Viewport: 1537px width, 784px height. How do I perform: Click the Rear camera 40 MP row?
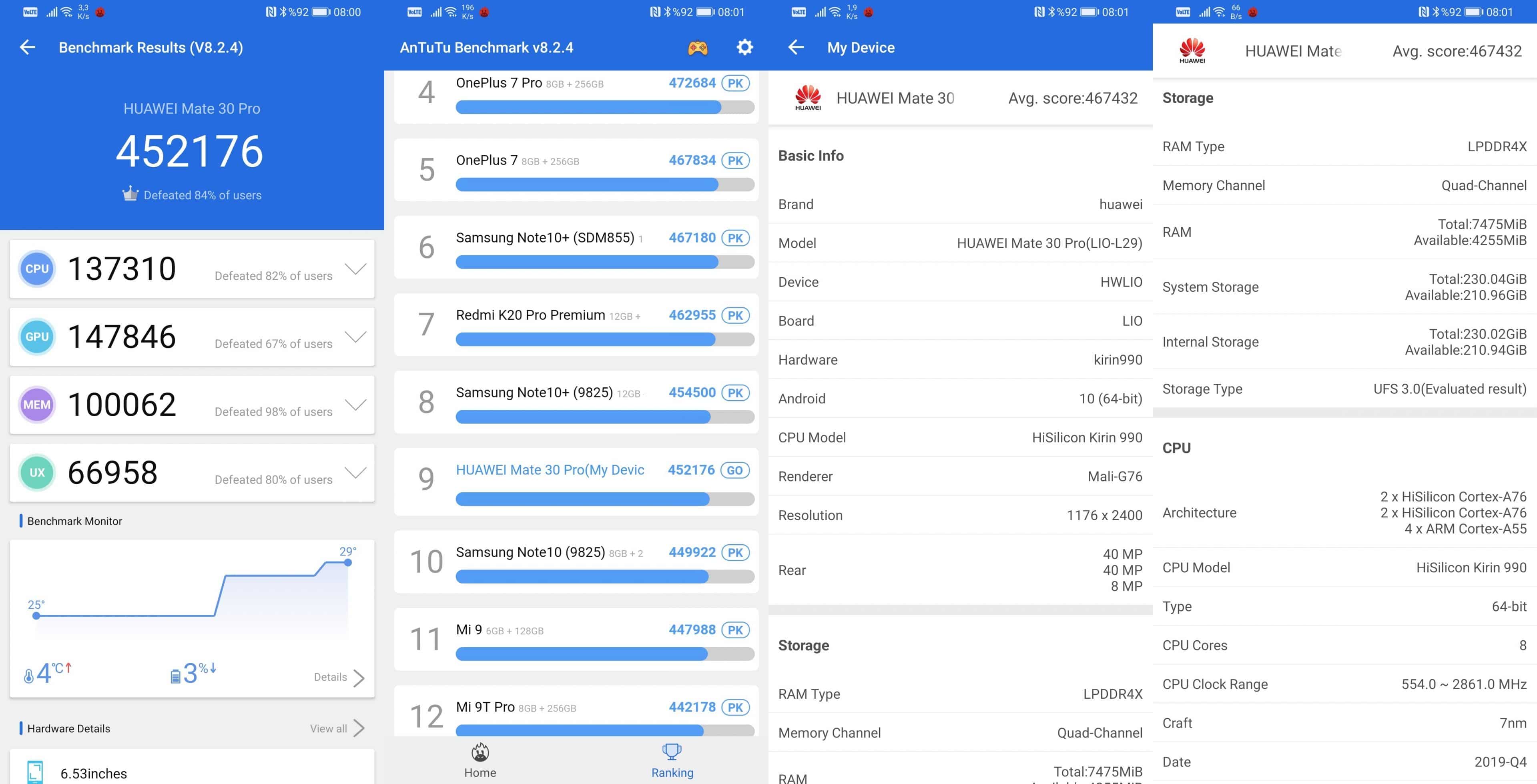click(960, 570)
